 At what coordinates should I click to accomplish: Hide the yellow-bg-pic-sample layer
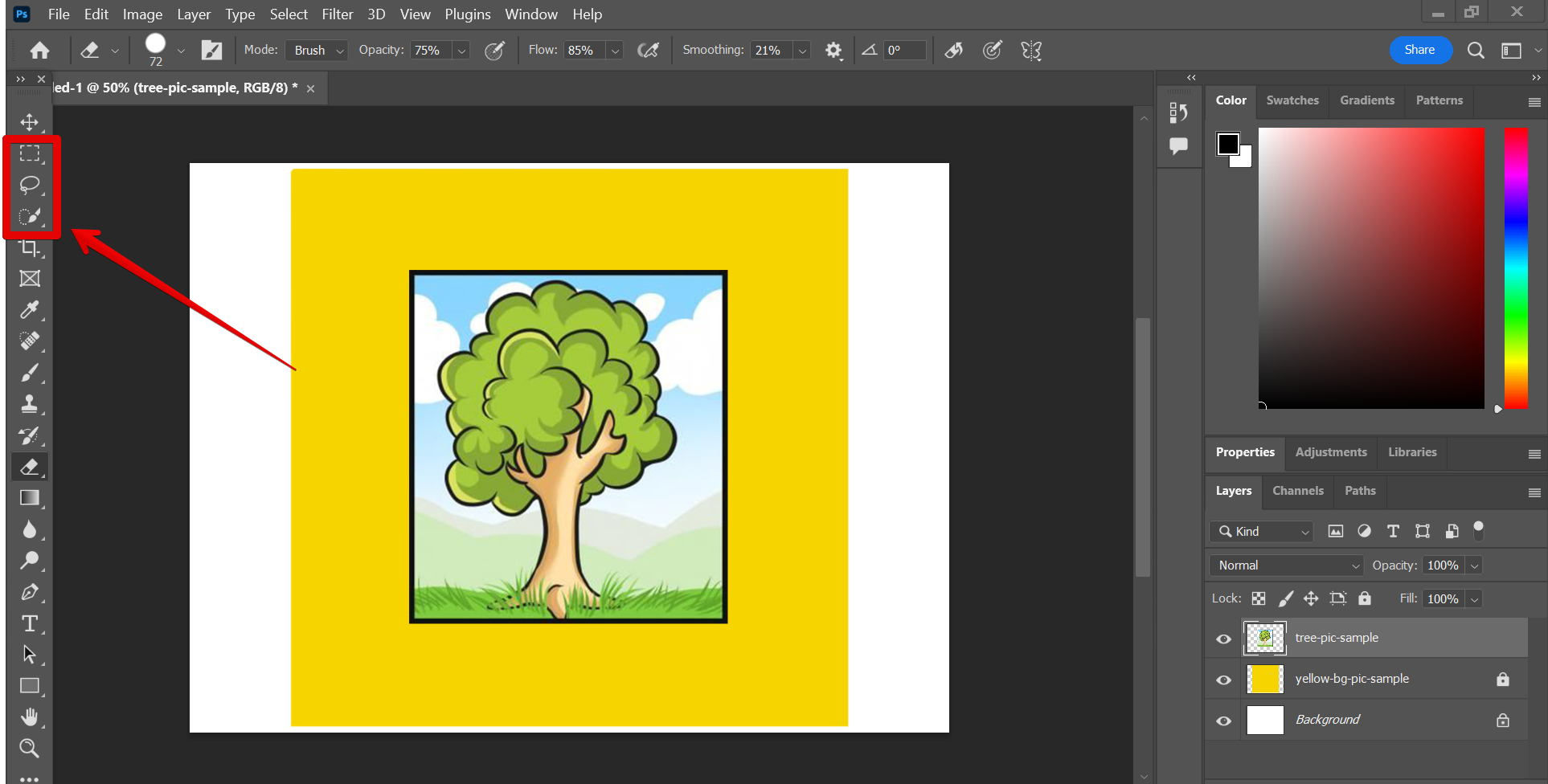1223,680
